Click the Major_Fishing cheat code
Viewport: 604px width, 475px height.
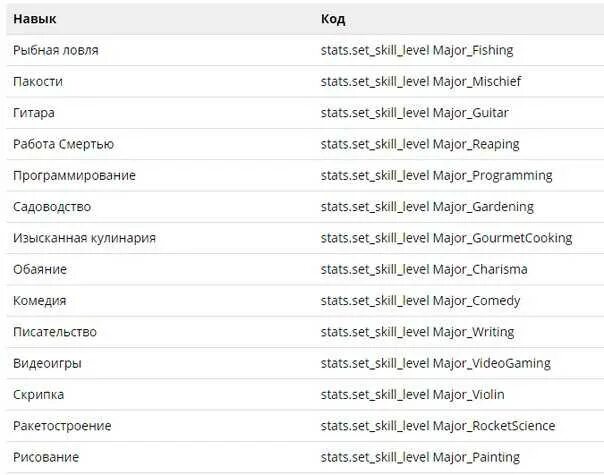tap(417, 50)
